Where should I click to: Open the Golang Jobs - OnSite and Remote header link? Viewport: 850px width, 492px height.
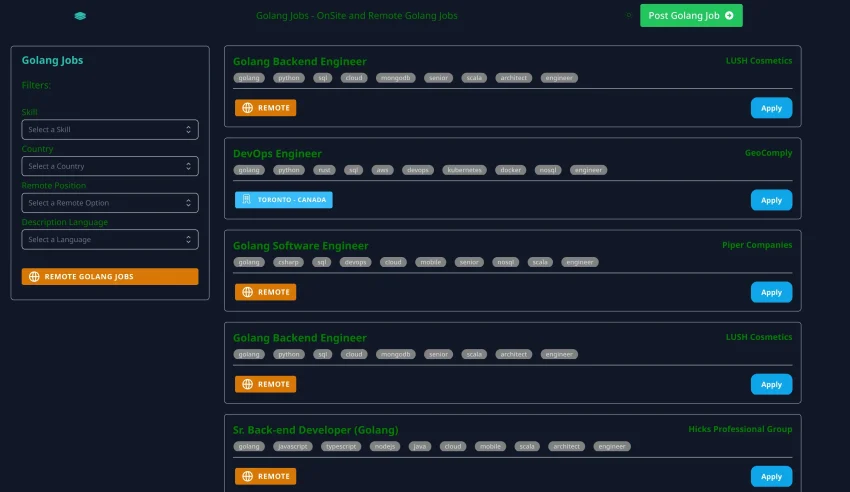(x=357, y=16)
